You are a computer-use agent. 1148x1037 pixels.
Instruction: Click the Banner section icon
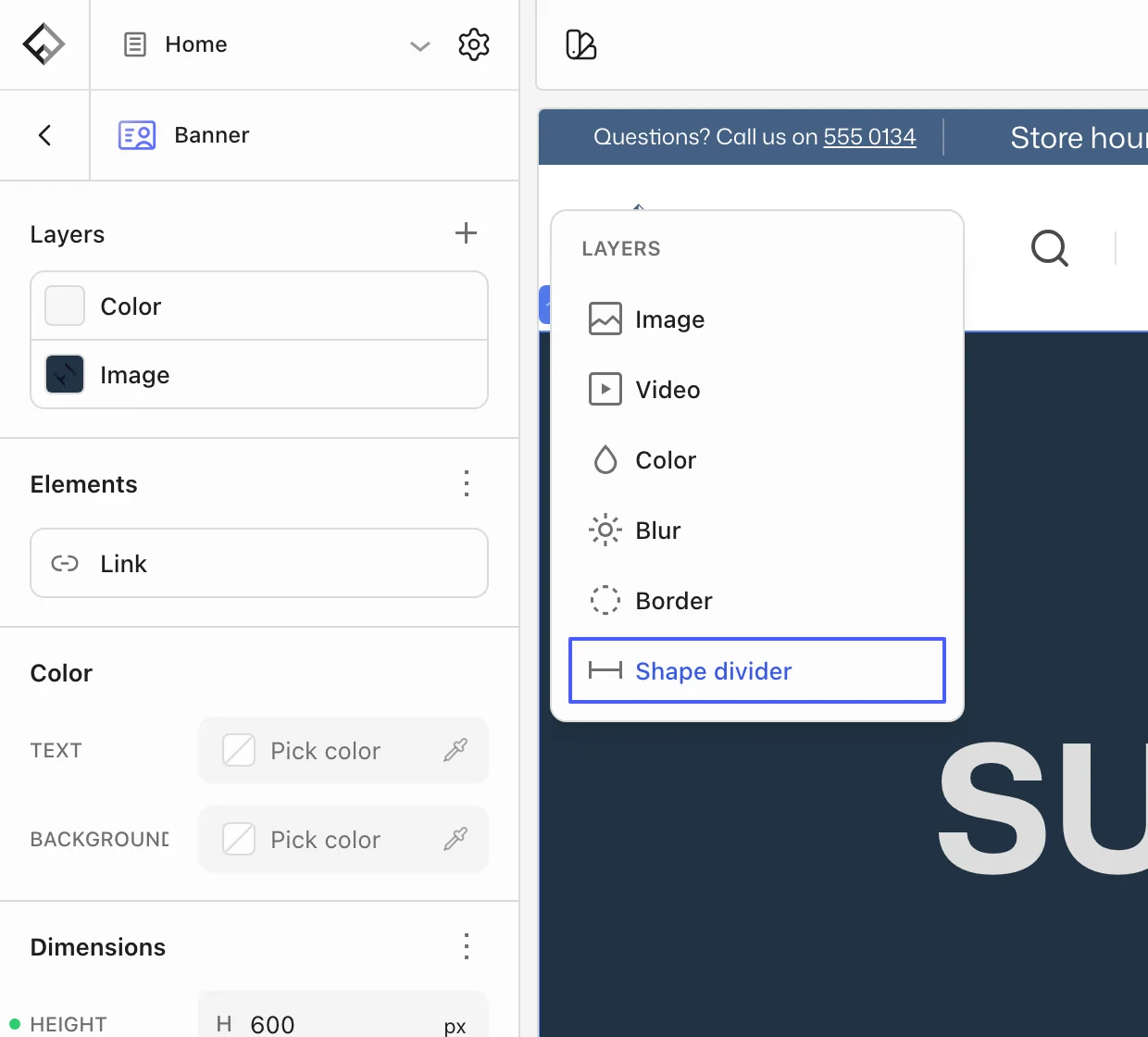click(137, 135)
